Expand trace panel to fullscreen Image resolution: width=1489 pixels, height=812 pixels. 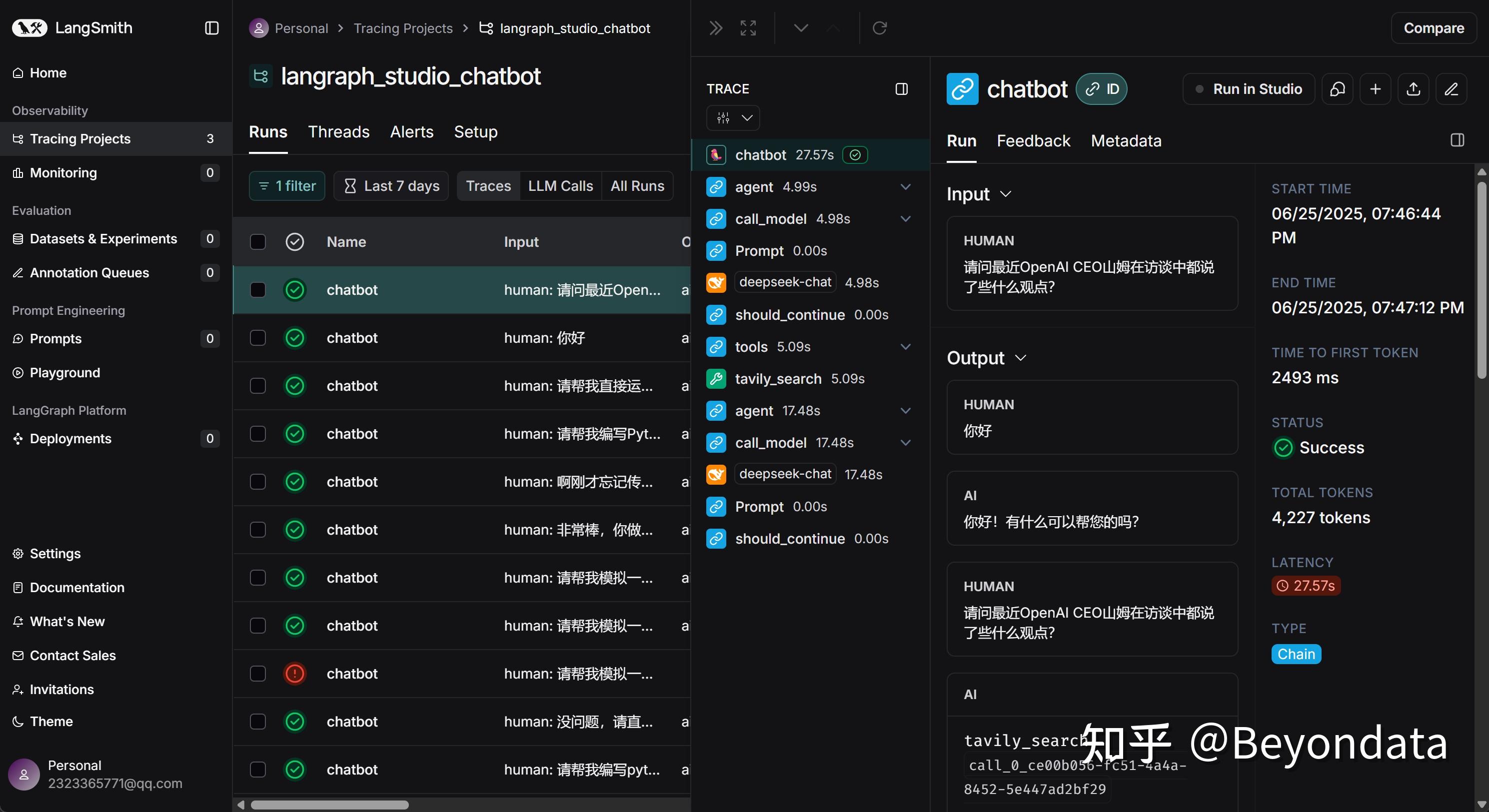tap(748, 28)
